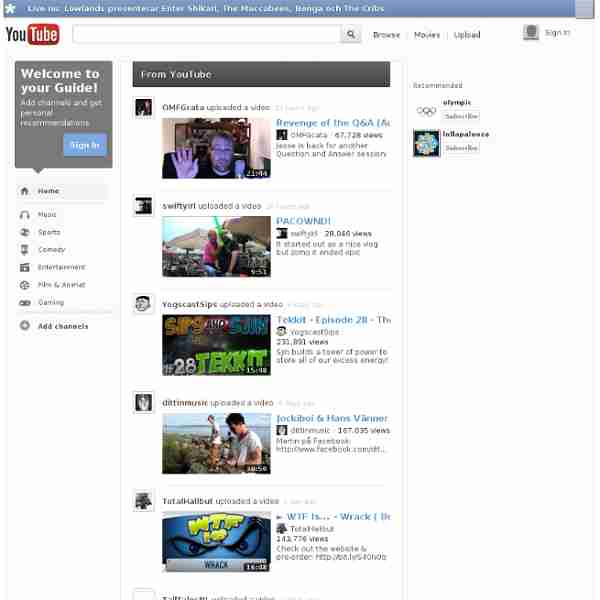600x600 pixels.
Task: Click the olympic channel rings avatar
Action: tap(426, 109)
